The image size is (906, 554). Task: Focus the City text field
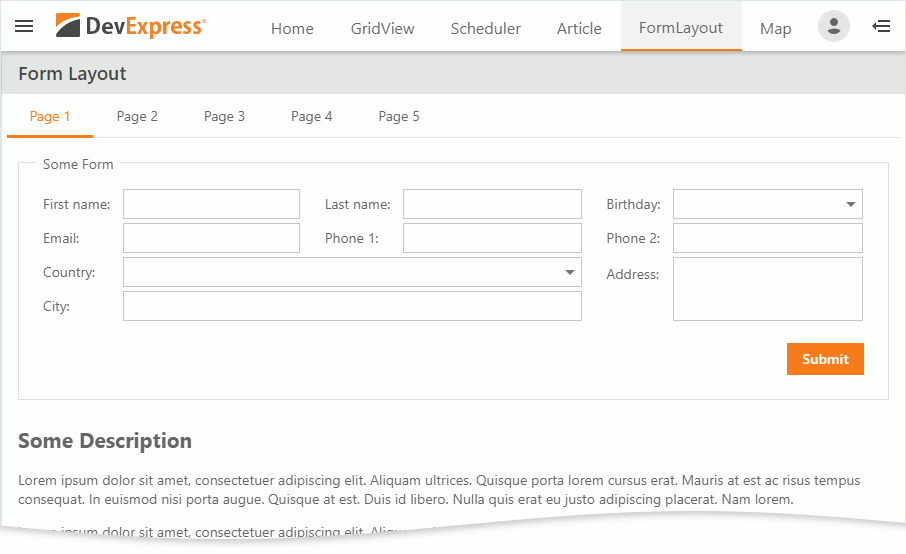(x=352, y=306)
